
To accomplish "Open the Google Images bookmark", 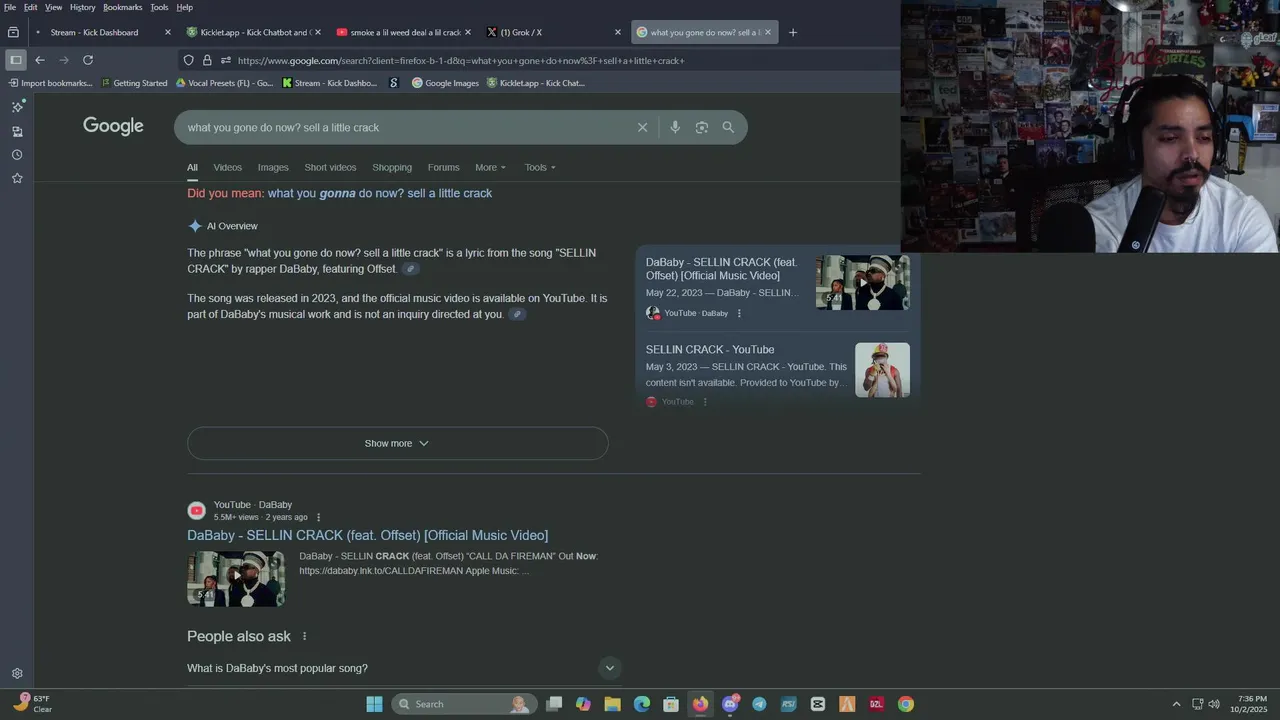I will tap(446, 83).
